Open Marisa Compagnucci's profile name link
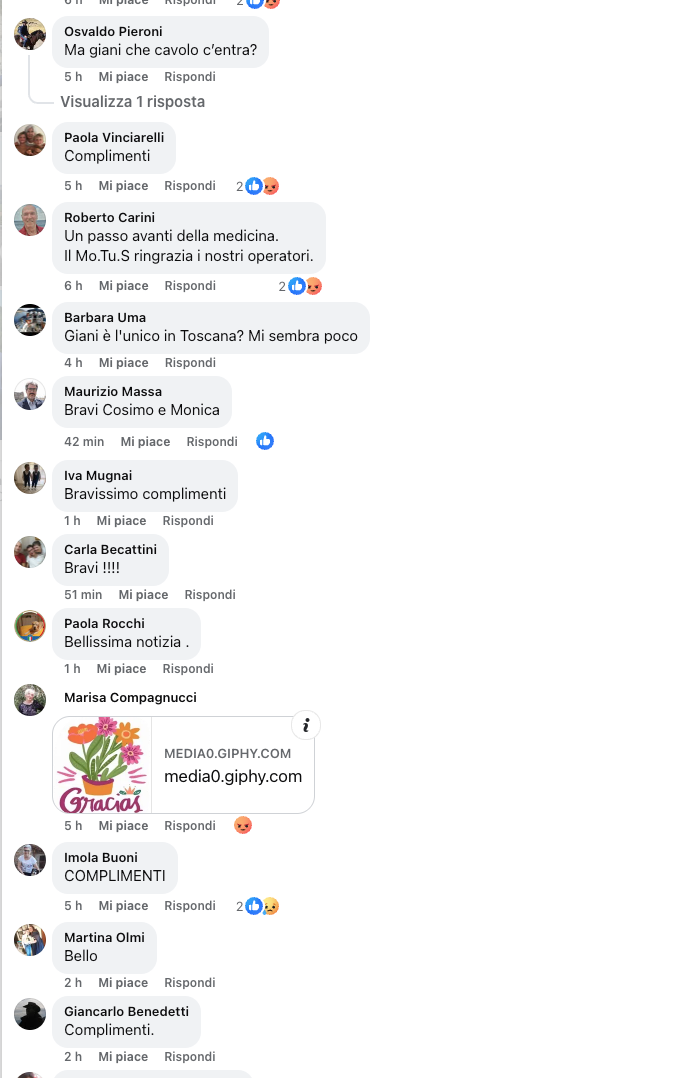The height and width of the screenshot is (1078, 700). [131, 697]
